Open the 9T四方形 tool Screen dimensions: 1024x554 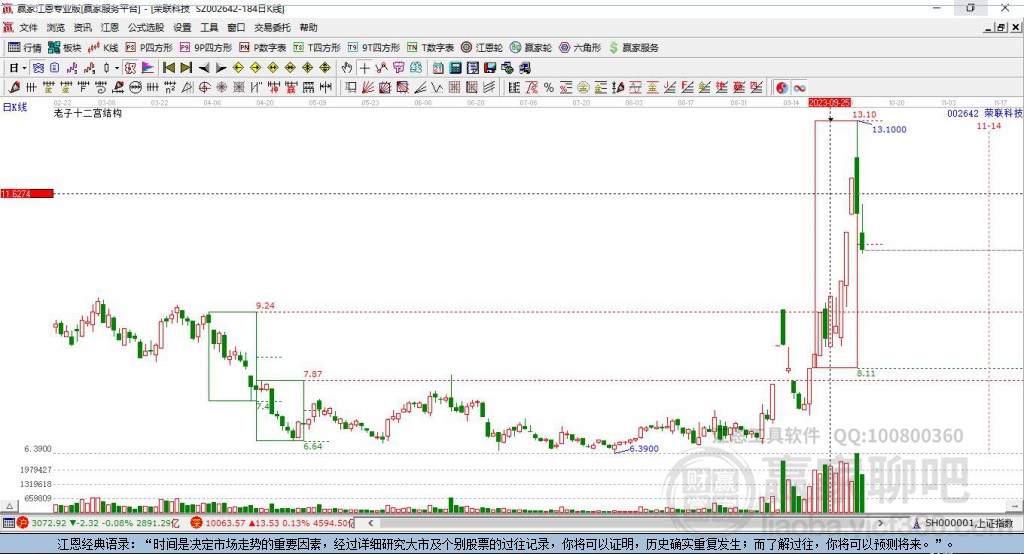point(374,48)
